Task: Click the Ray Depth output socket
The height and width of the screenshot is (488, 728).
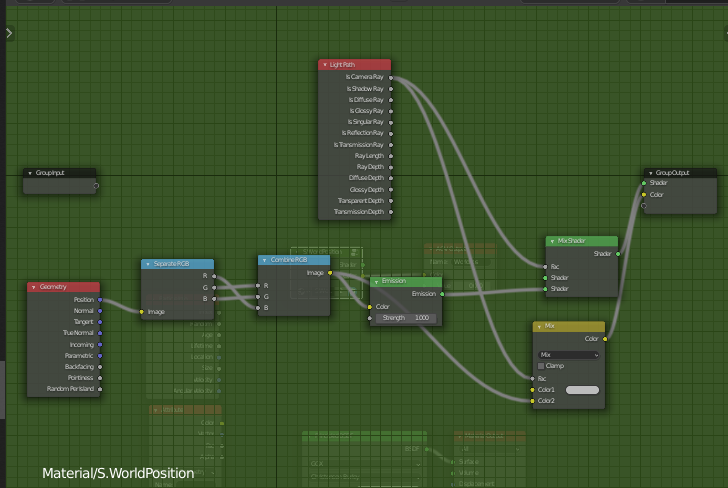Action: [391, 167]
